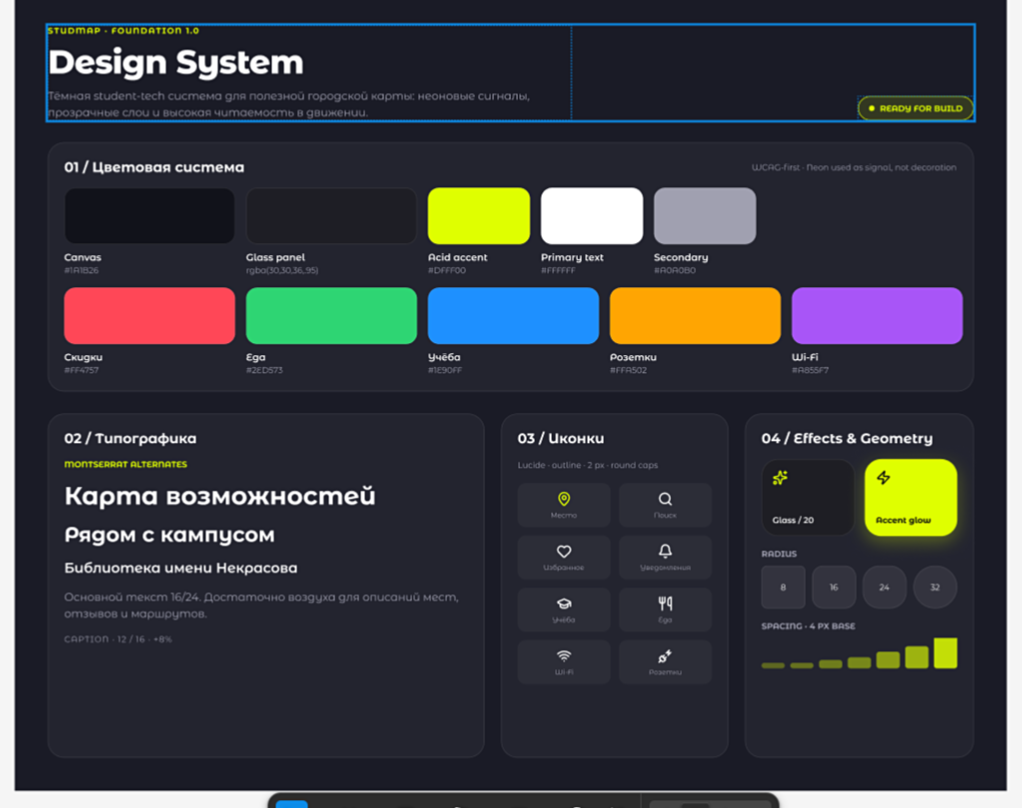Click the Рядом с кампусом subheading

[169, 535]
